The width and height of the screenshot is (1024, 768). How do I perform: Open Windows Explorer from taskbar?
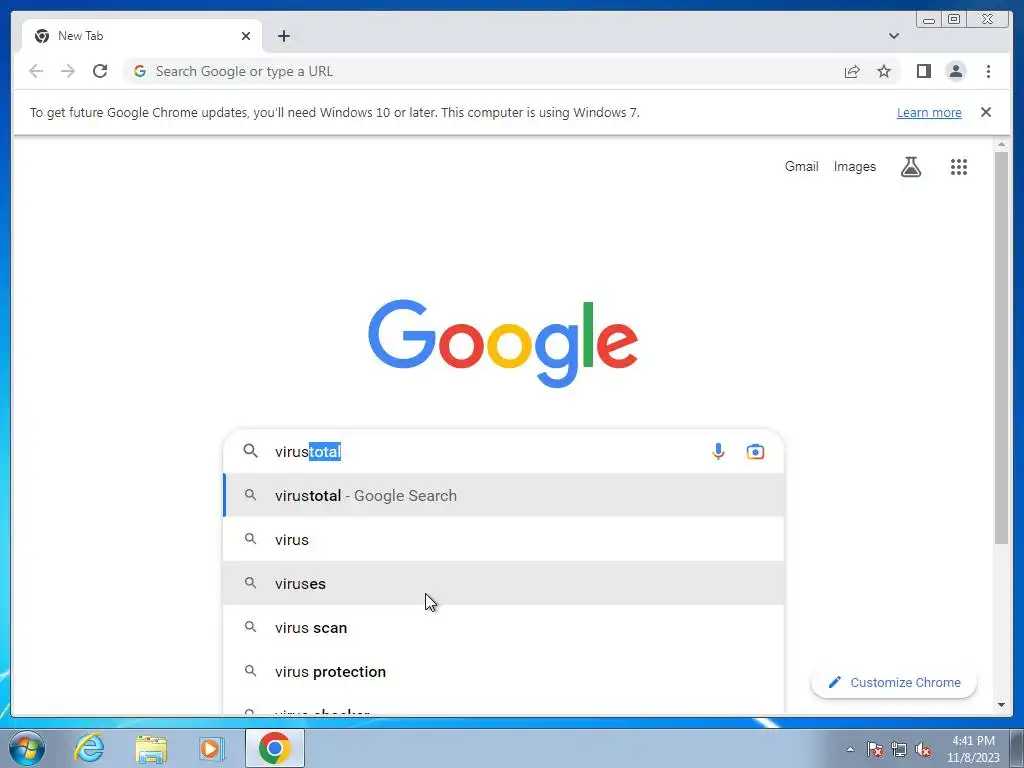click(x=151, y=748)
